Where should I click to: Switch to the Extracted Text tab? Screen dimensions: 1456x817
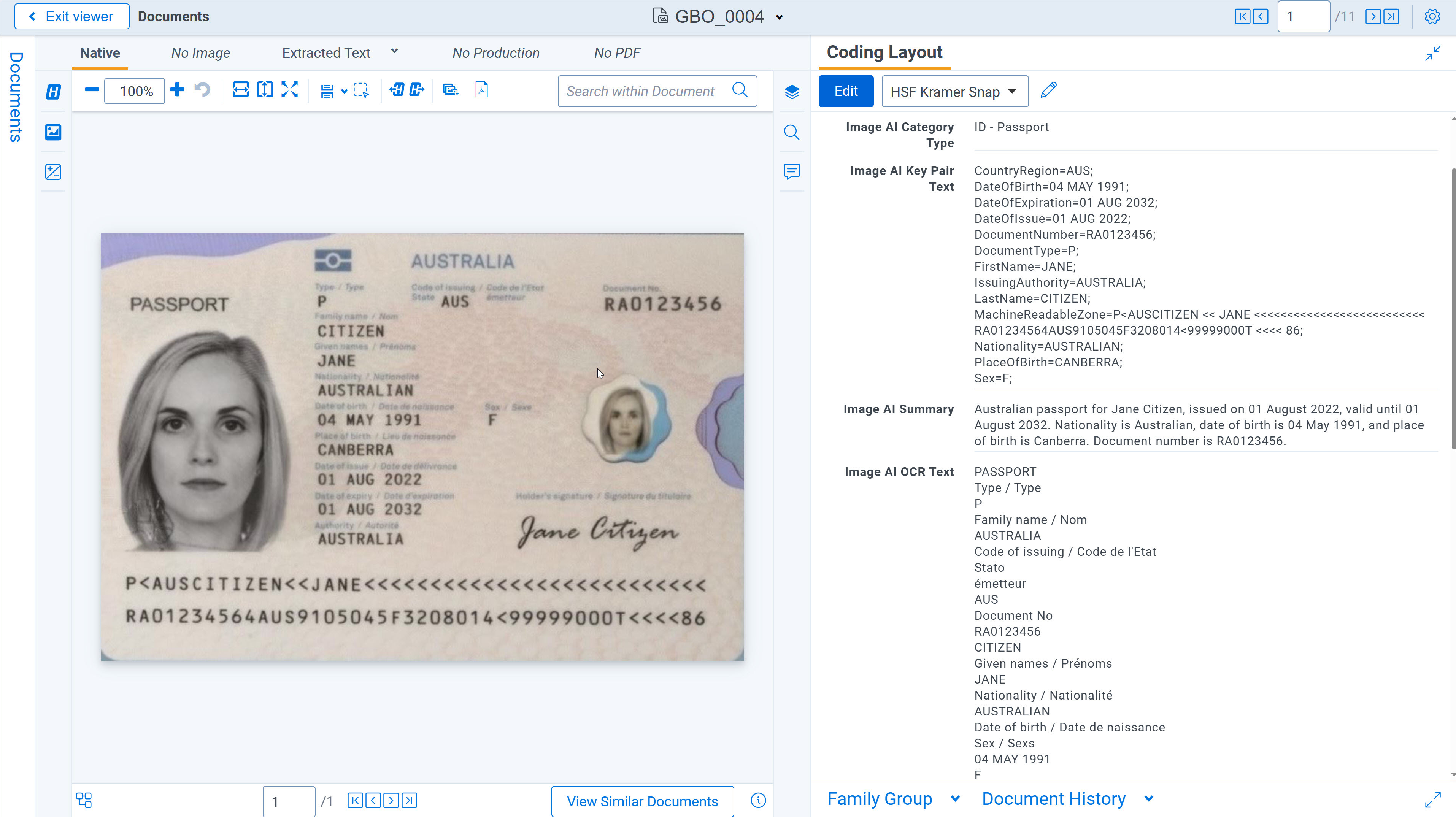tap(326, 53)
